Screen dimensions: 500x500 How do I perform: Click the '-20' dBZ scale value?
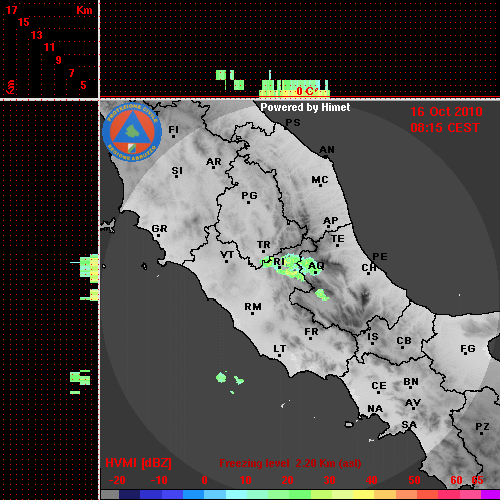(x=117, y=480)
